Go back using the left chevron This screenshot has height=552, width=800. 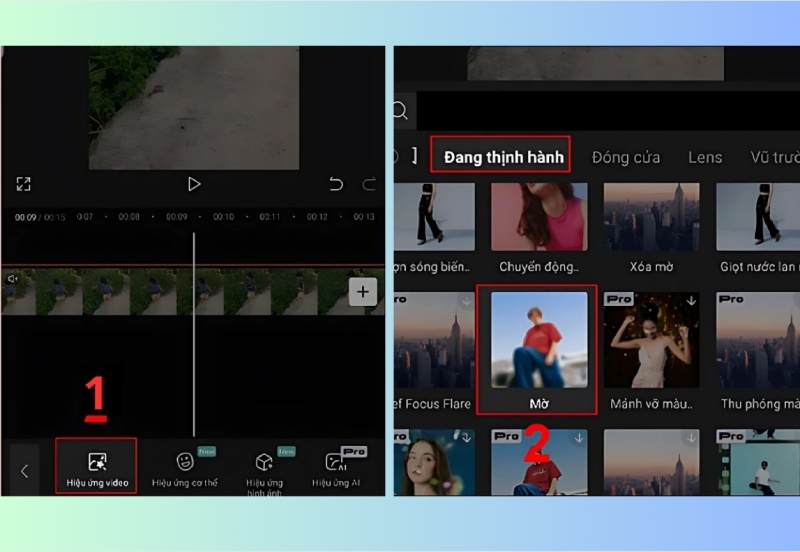(x=25, y=471)
